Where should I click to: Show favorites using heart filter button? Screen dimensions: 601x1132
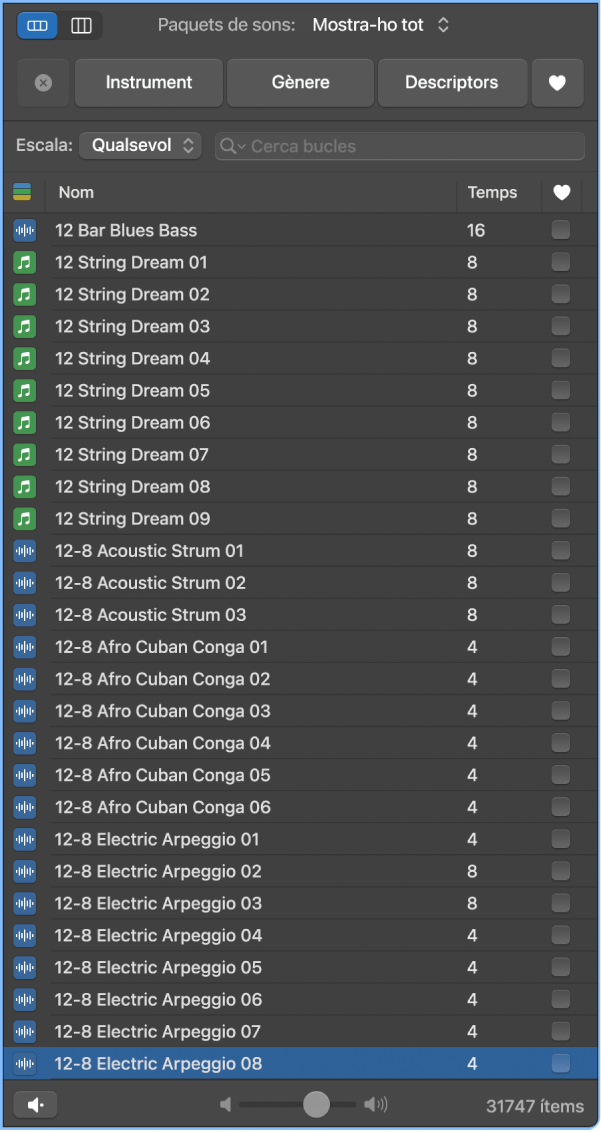pos(557,83)
